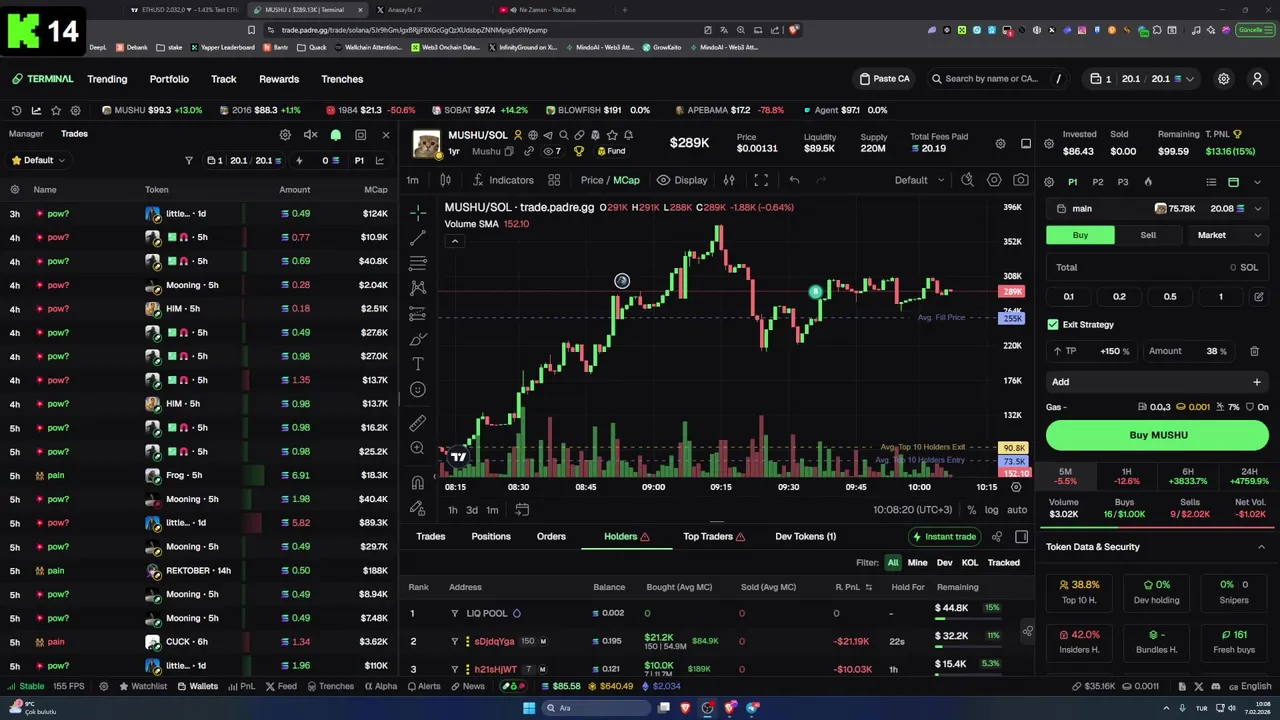Select the KOL holders filter
Screen dimensions: 1280x720
[970, 563]
